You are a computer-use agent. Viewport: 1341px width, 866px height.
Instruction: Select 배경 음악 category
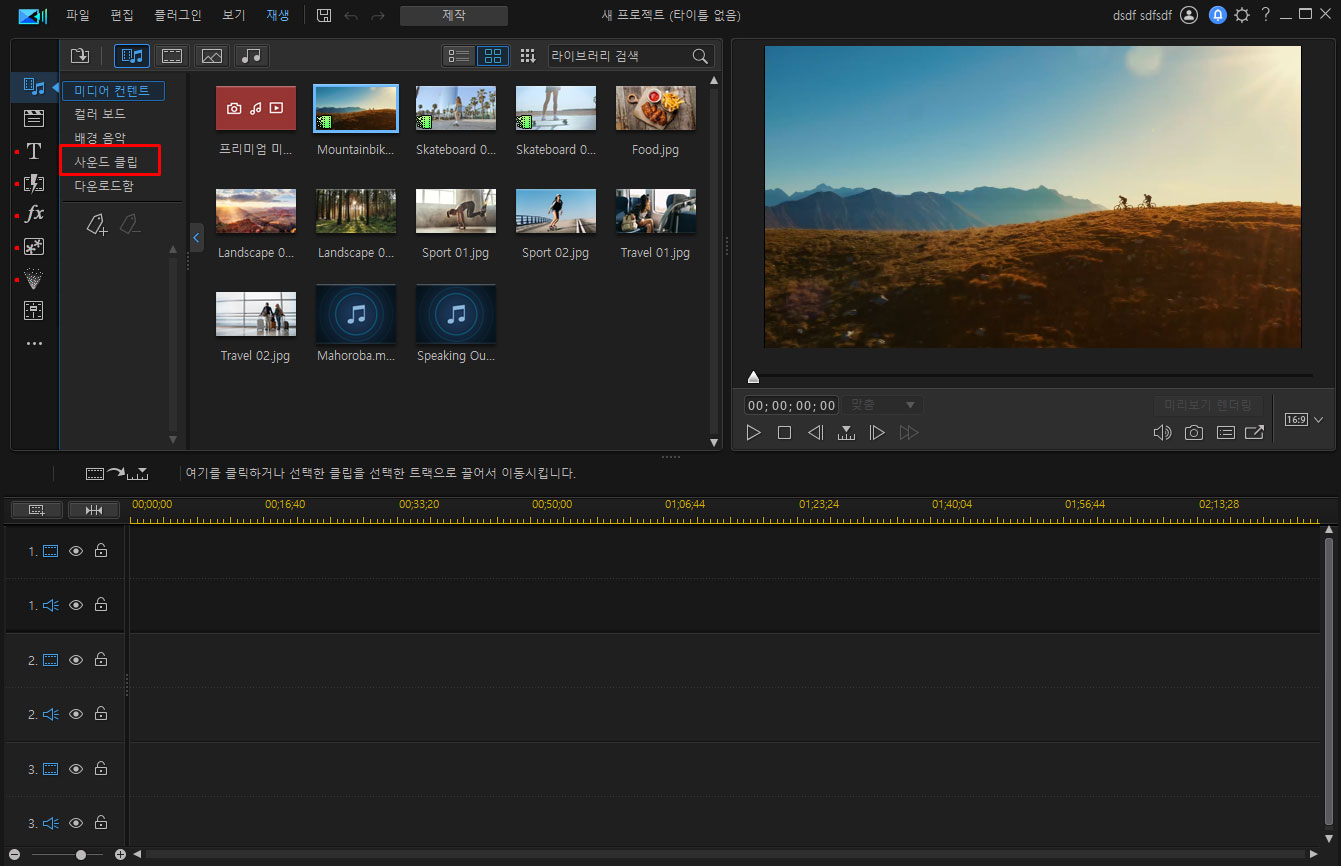point(100,138)
